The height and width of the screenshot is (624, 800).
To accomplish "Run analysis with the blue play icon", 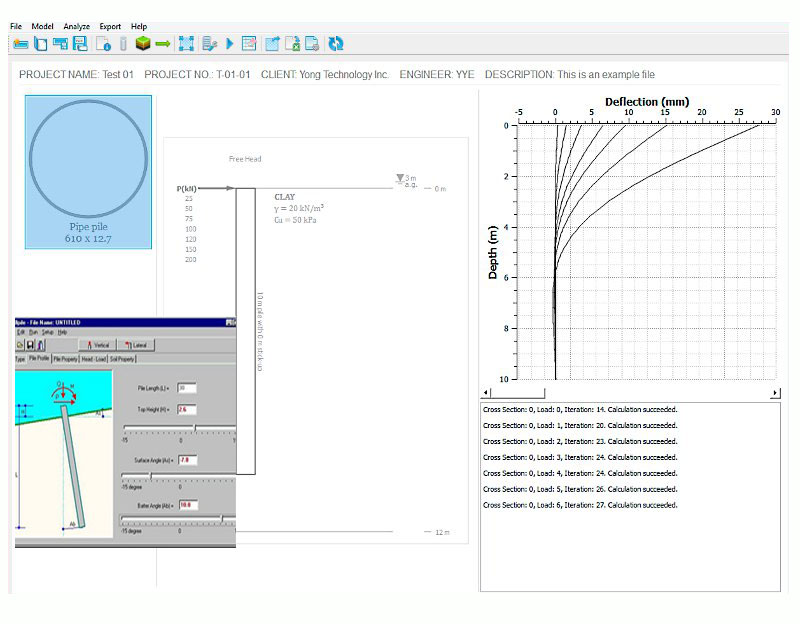I will click(x=230, y=43).
